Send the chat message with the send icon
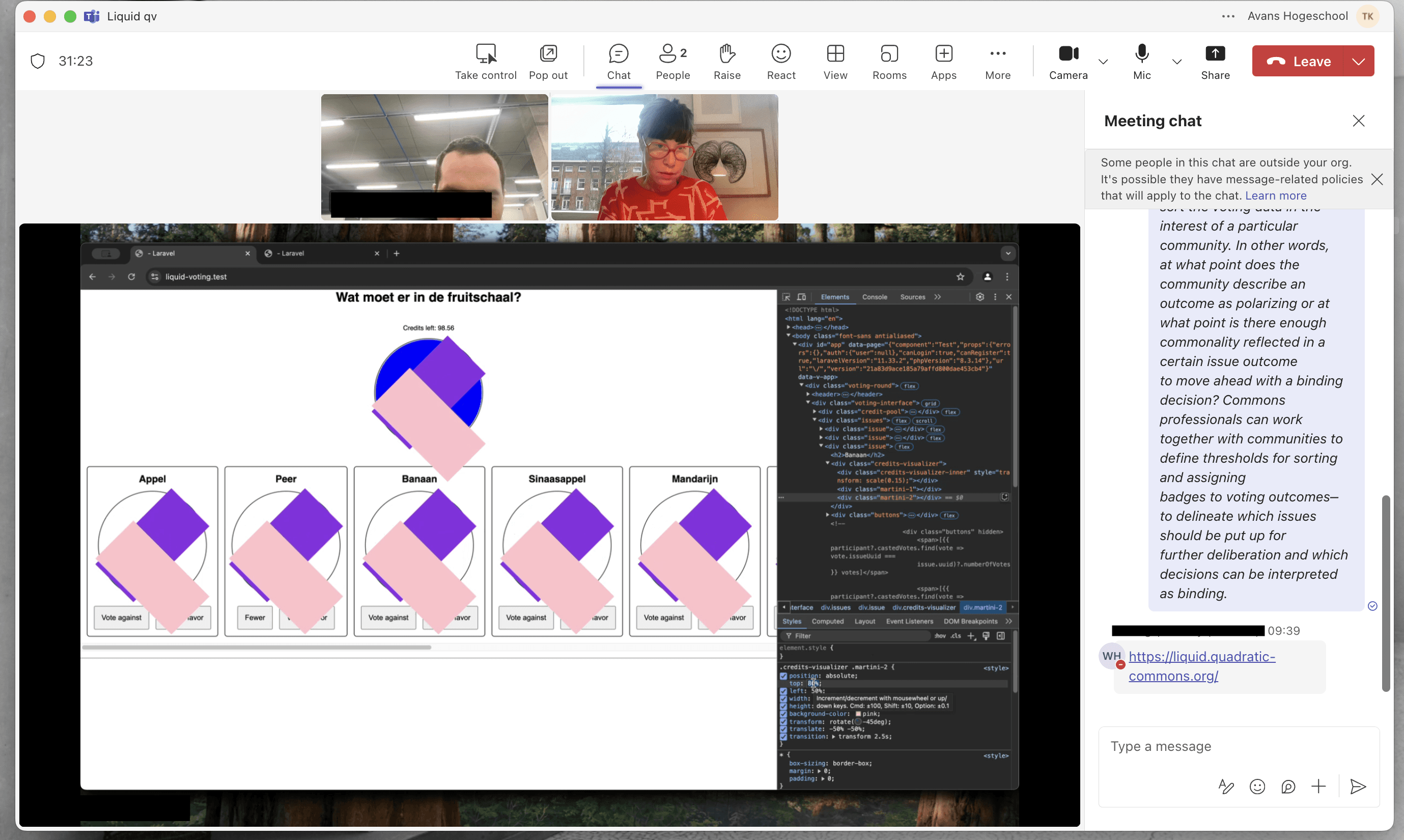The image size is (1404, 840). click(x=1358, y=786)
